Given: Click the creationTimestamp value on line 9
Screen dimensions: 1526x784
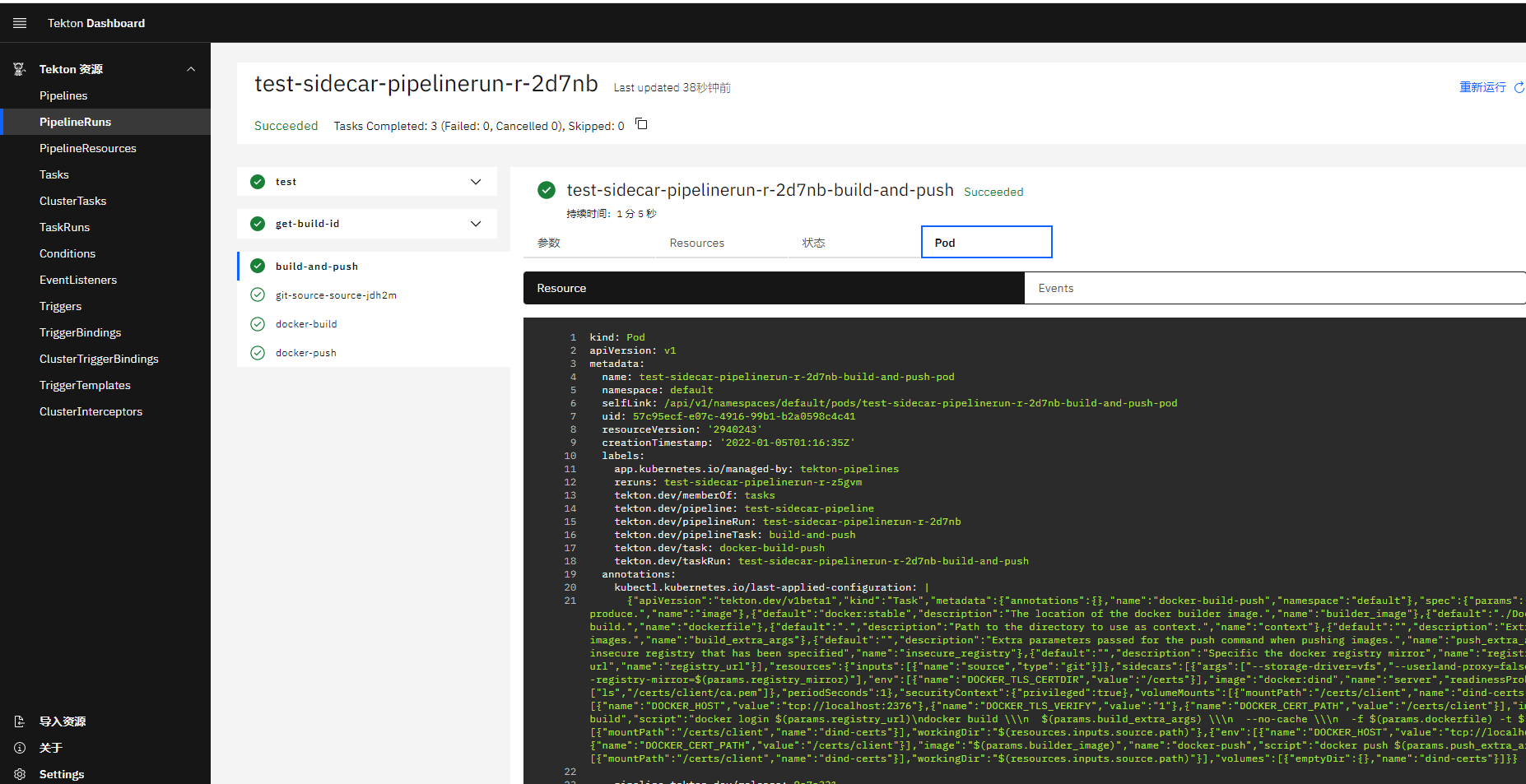Looking at the screenshot, I should tap(788, 443).
